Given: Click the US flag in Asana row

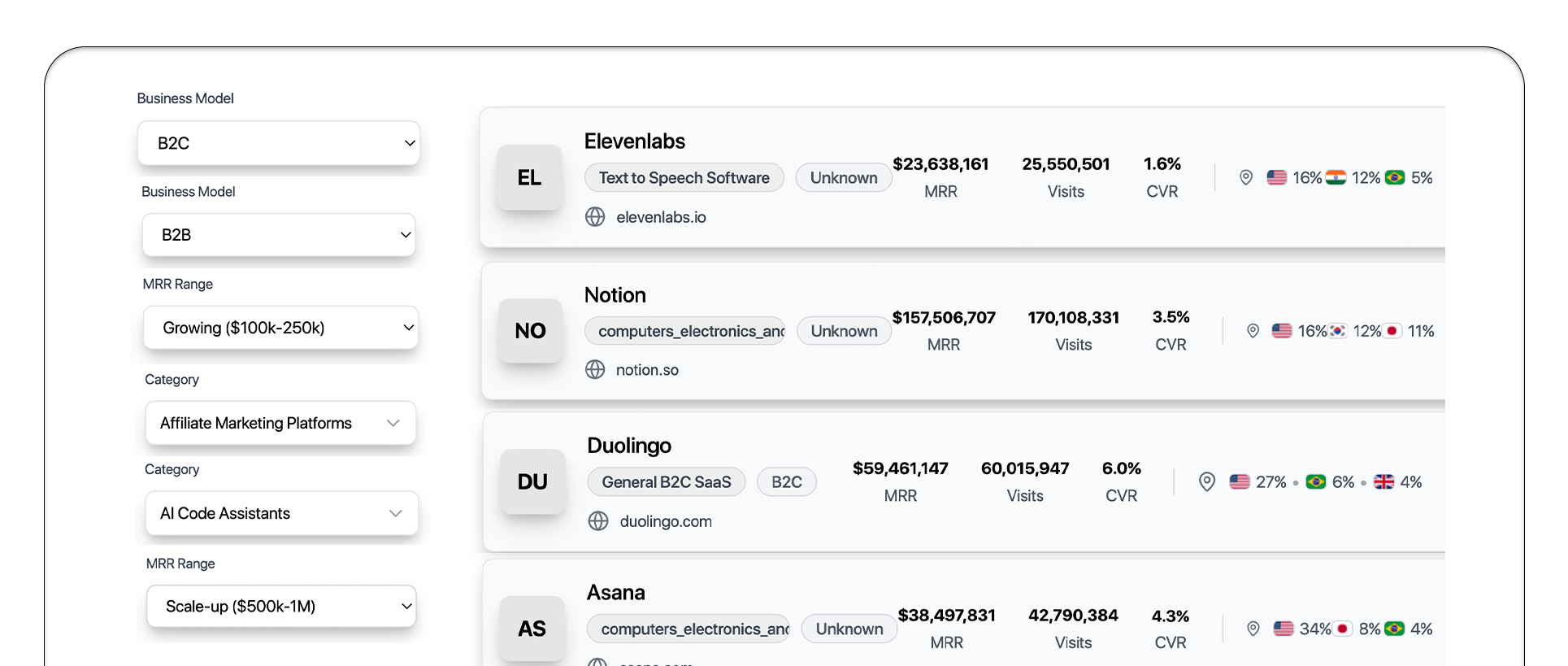Looking at the screenshot, I should [1284, 629].
